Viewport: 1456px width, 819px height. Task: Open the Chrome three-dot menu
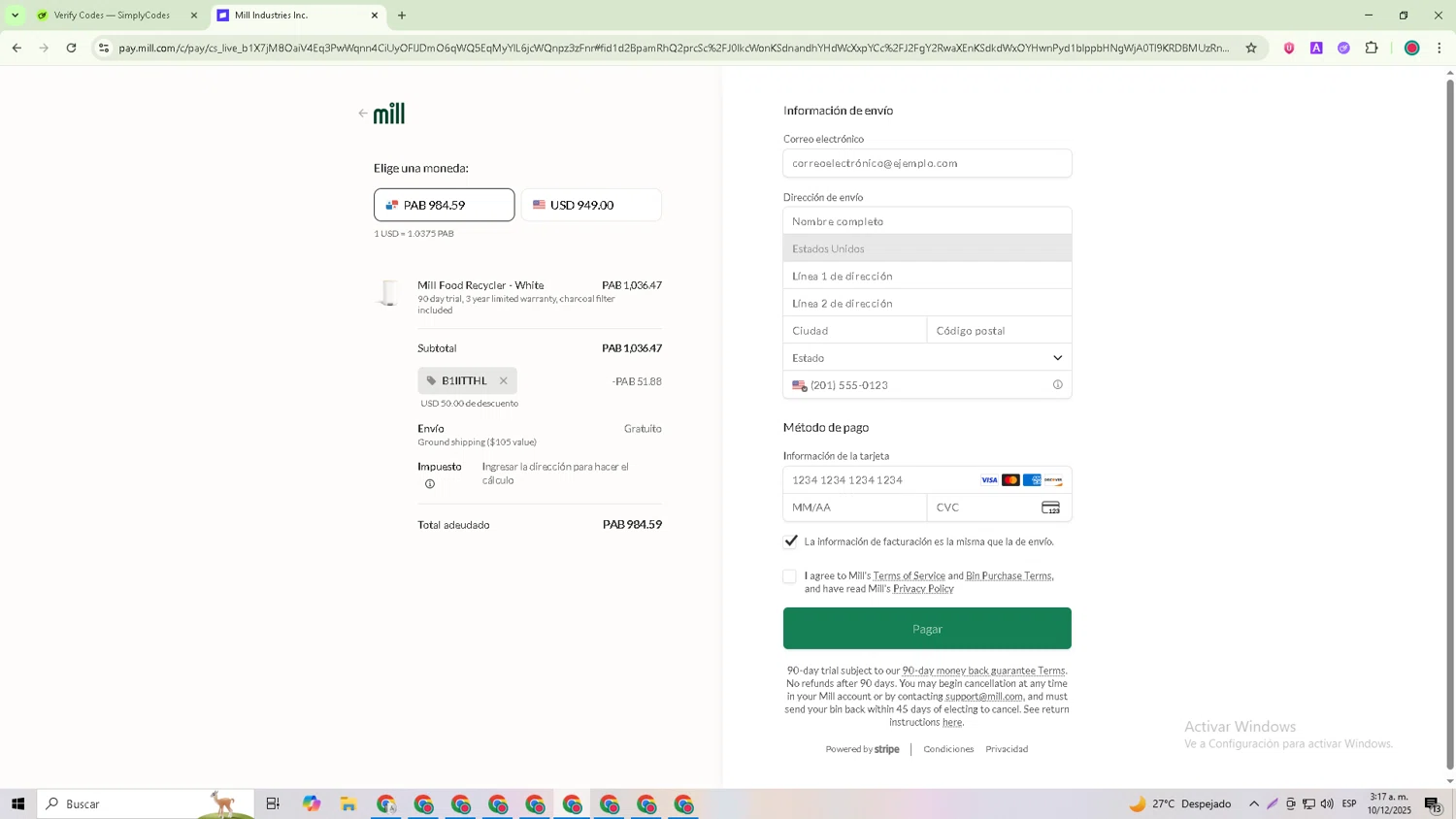click(1439, 48)
